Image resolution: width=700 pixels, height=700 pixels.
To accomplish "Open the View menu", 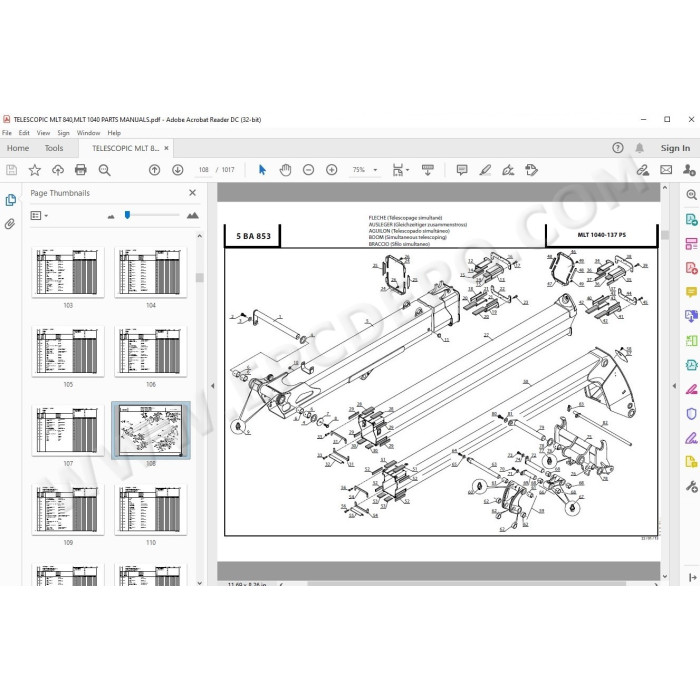I will point(43,133).
